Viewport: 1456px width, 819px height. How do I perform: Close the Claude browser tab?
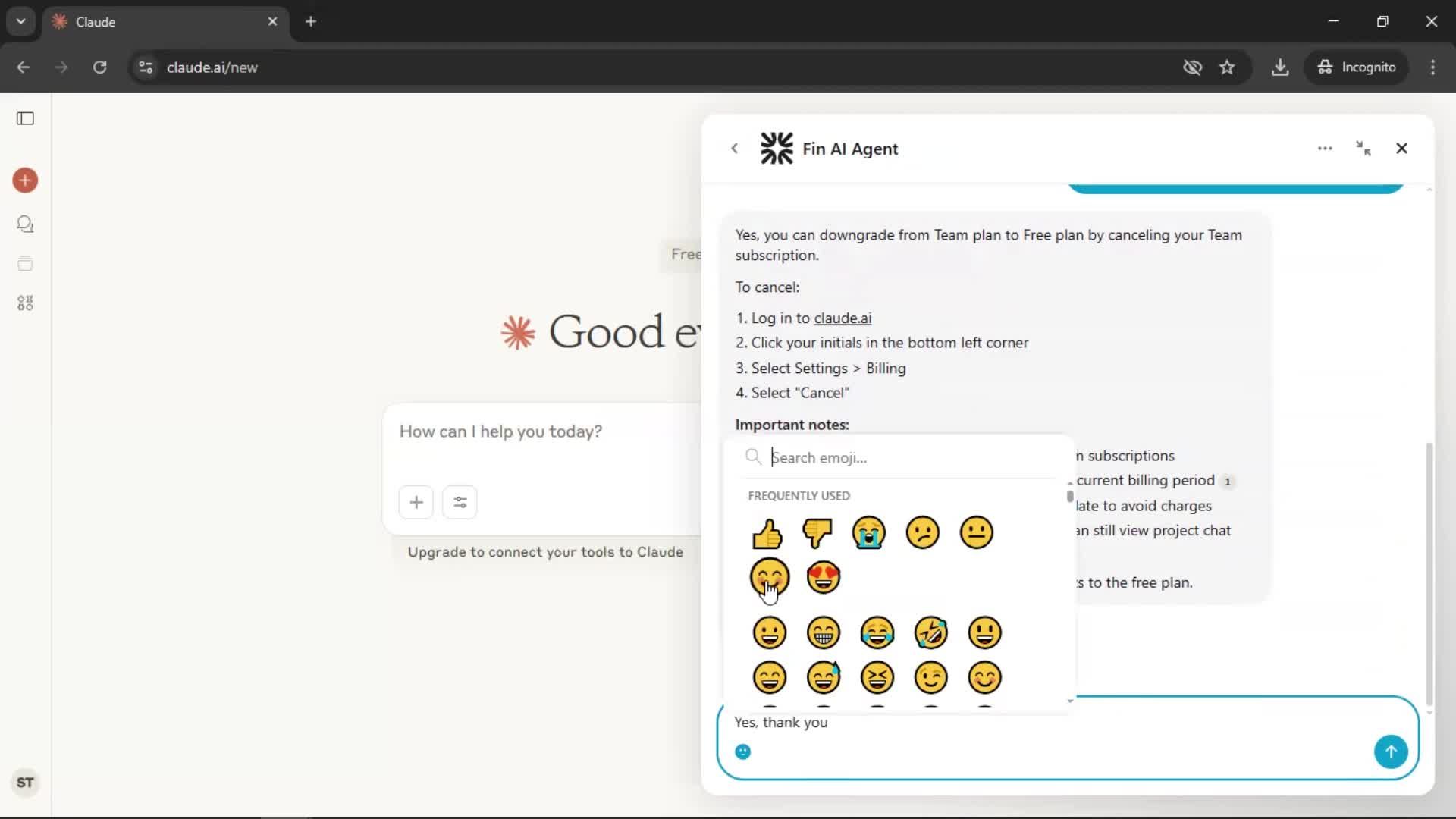coord(272,21)
